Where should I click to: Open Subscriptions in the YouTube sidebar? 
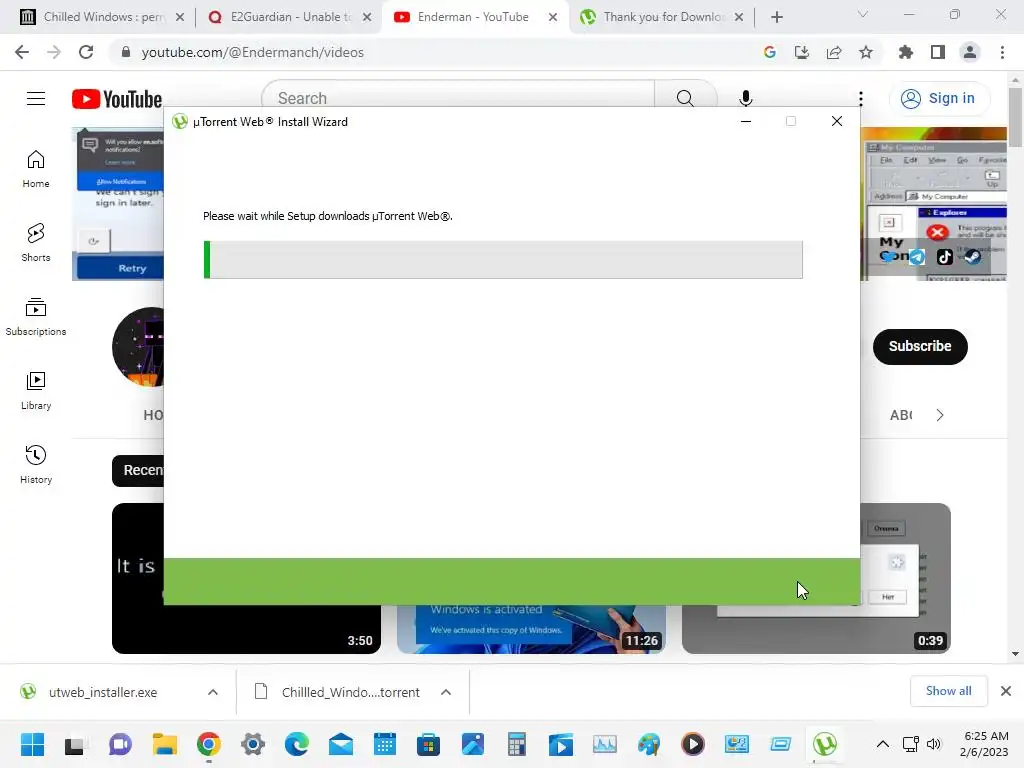pyautogui.click(x=36, y=317)
